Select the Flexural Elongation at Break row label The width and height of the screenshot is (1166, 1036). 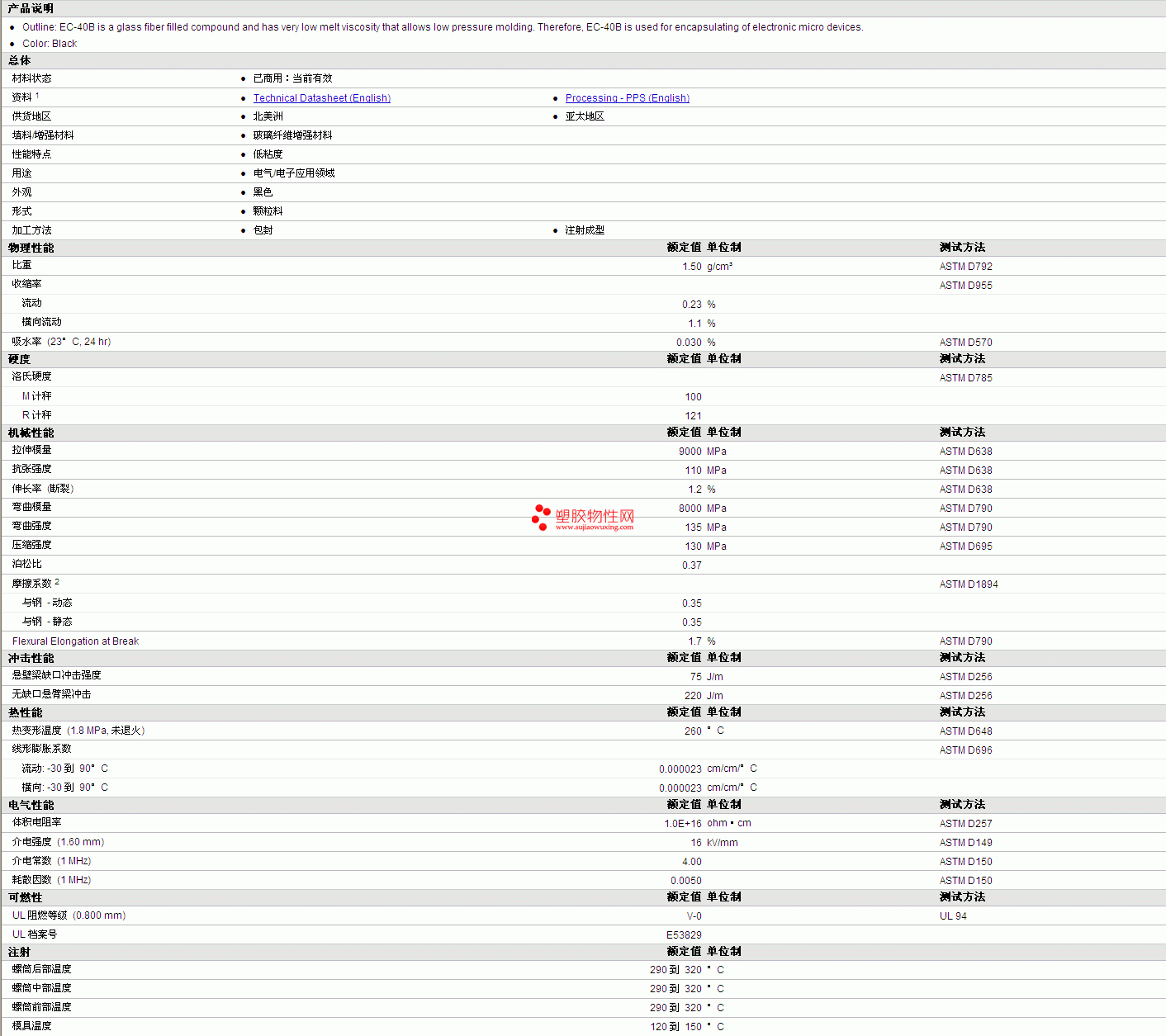pyautogui.click(x=75, y=641)
